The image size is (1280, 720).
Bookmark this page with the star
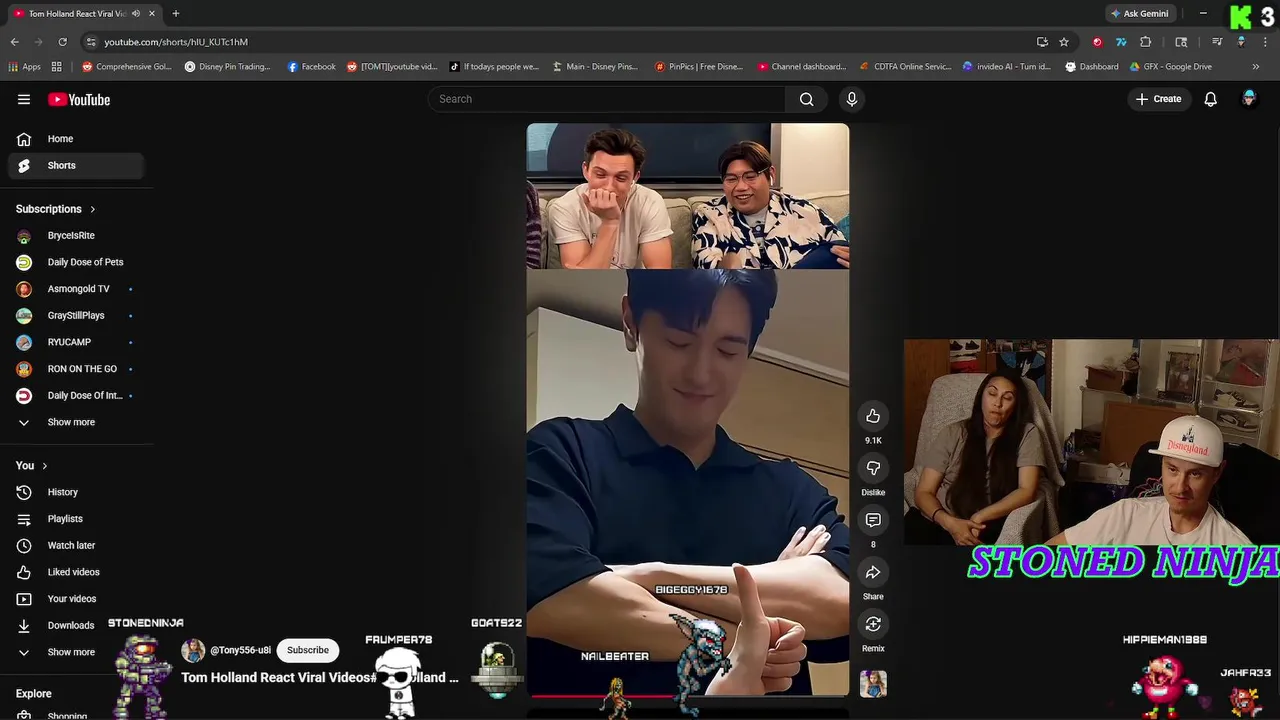1064,42
